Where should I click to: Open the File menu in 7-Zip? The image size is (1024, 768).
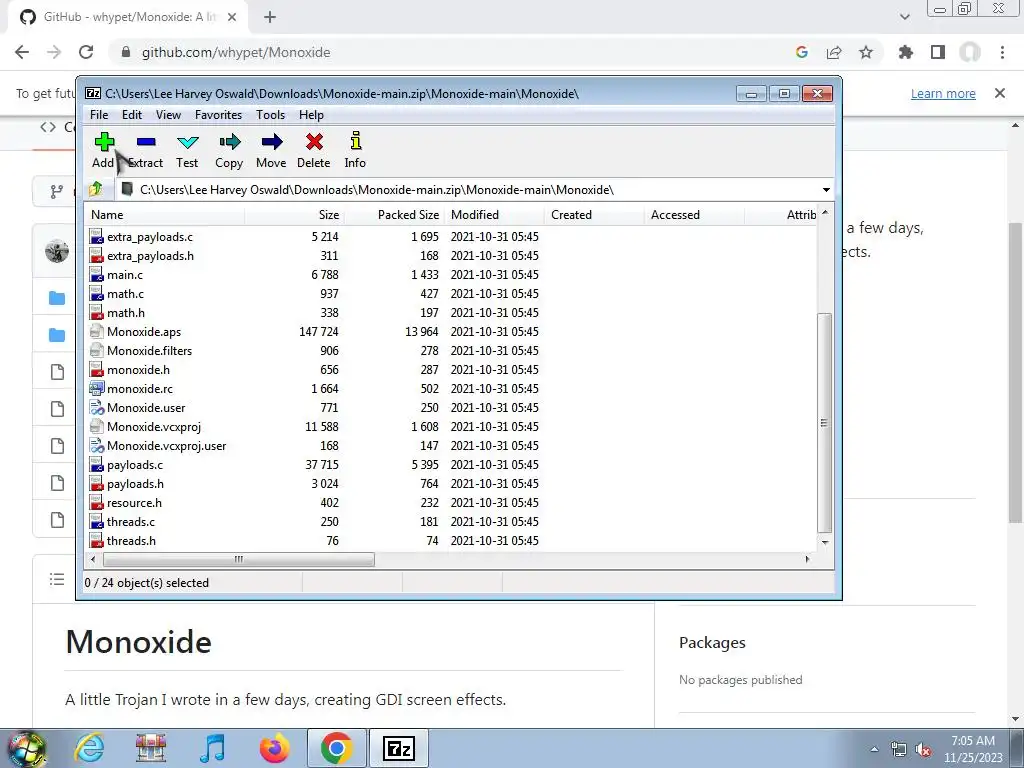click(x=99, y=115)
